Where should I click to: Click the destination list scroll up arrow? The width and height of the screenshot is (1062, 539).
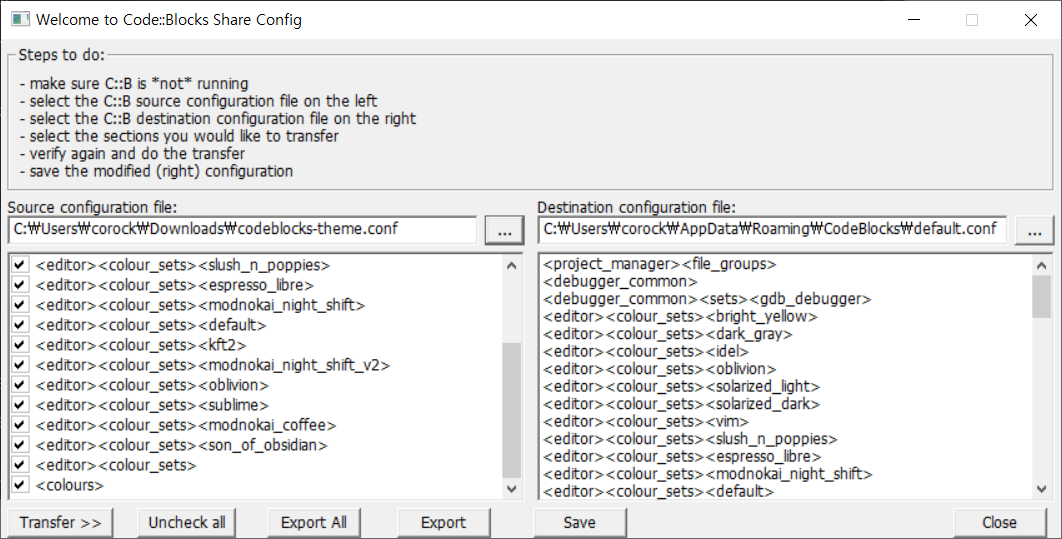[1042, 265]
